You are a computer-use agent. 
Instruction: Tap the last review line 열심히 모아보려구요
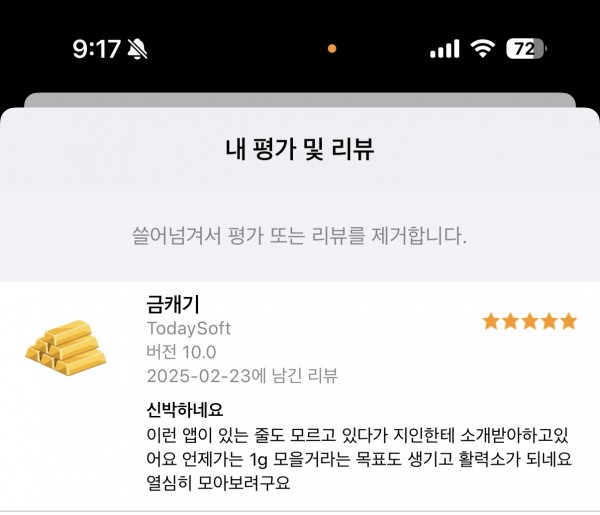click(x=218, y=483)
